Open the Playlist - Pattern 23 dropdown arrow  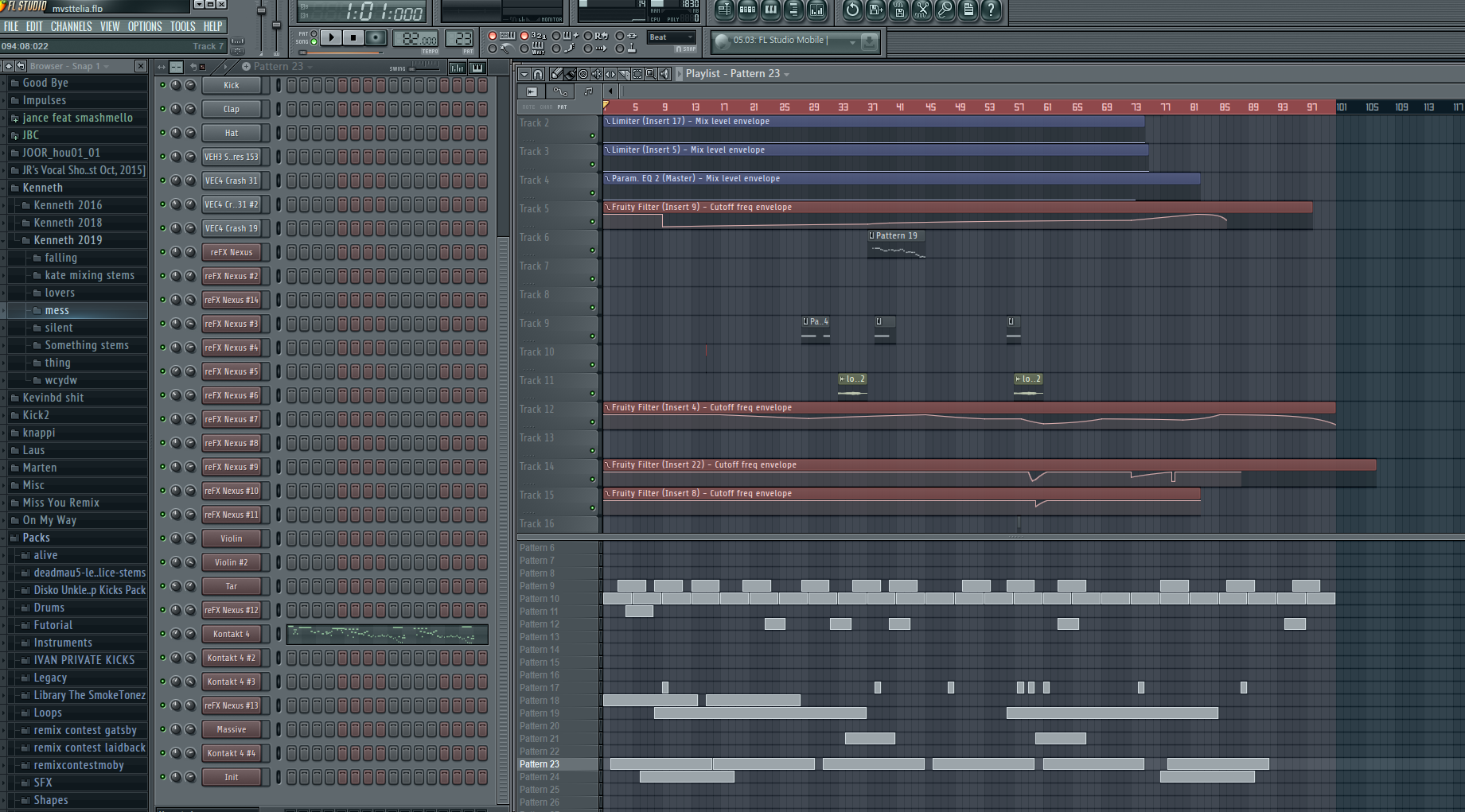point(787,74)
